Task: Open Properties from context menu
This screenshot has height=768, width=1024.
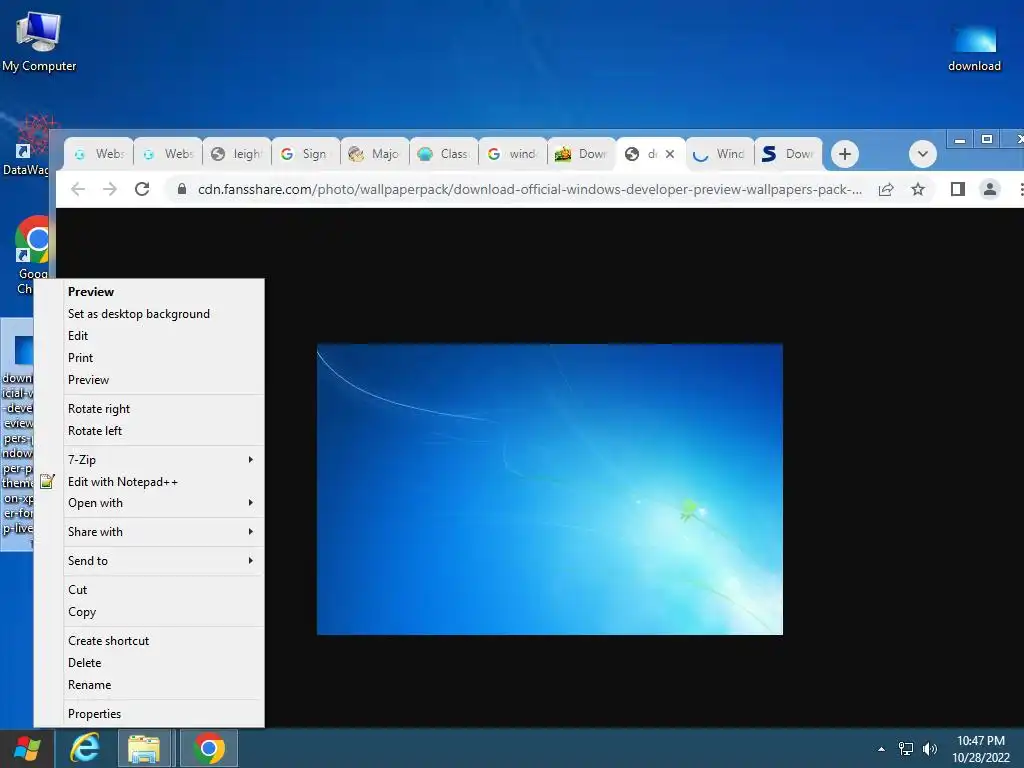Action: coord(163,714)
